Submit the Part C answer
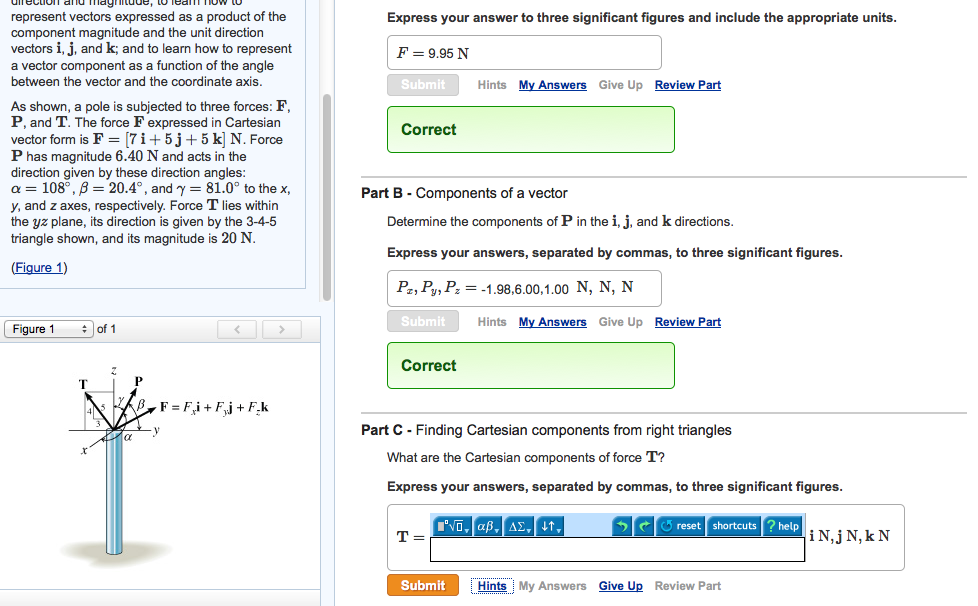The width and height of the screenshot is (978, 606). tap(422, 585)
